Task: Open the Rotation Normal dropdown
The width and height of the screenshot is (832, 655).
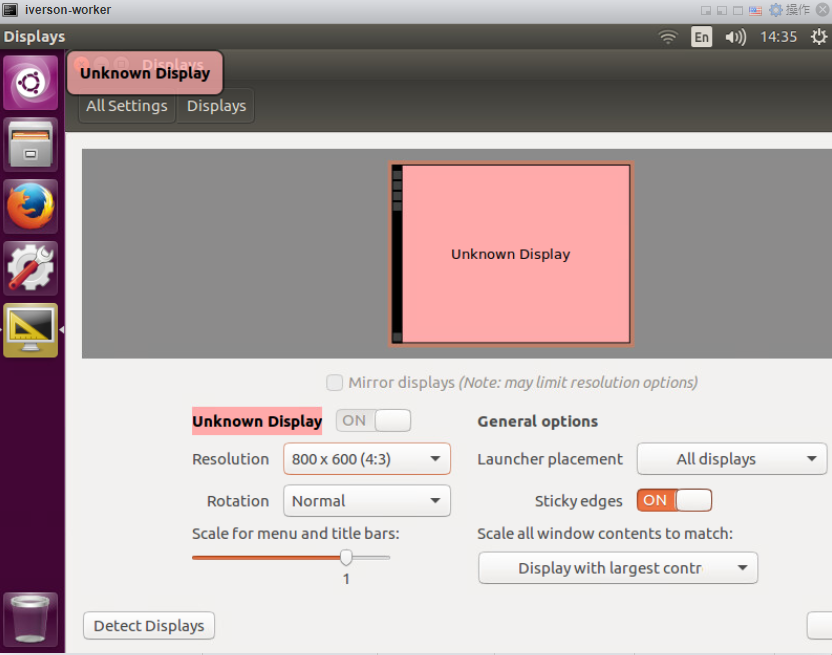Action: pos(367,501)
